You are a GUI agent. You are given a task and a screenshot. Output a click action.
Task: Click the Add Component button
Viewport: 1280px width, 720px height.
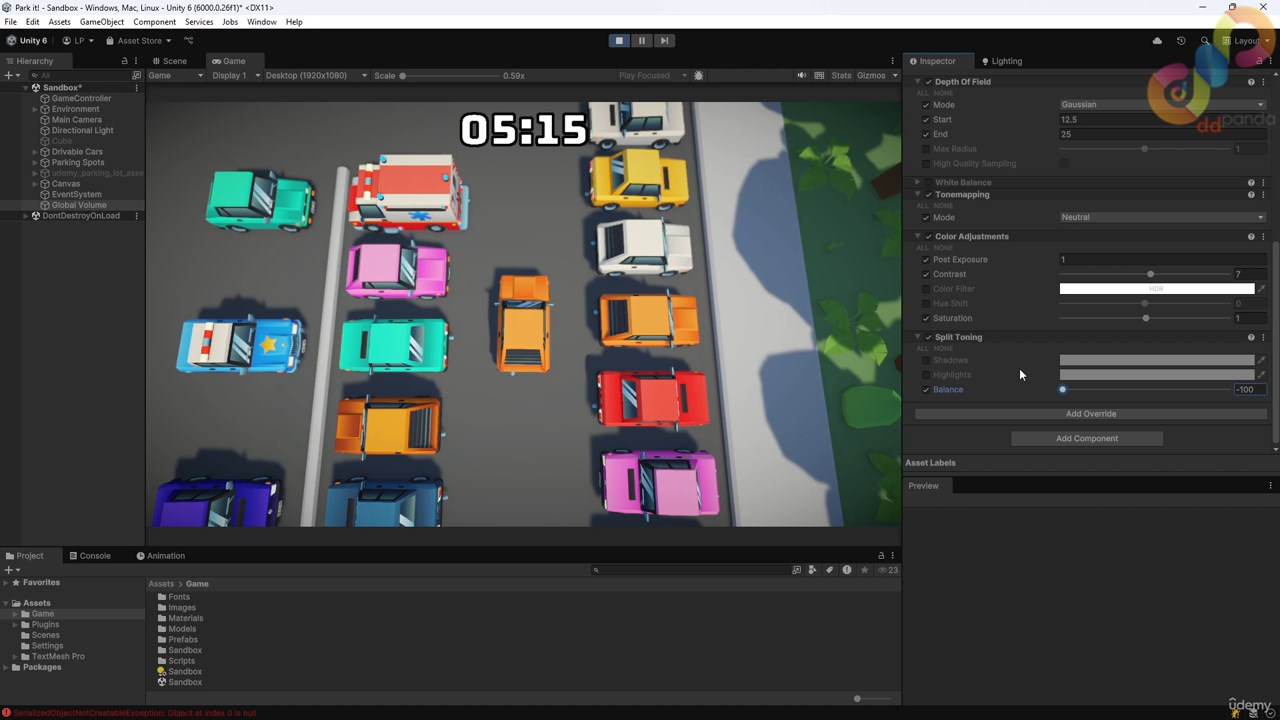(1087, 439)
